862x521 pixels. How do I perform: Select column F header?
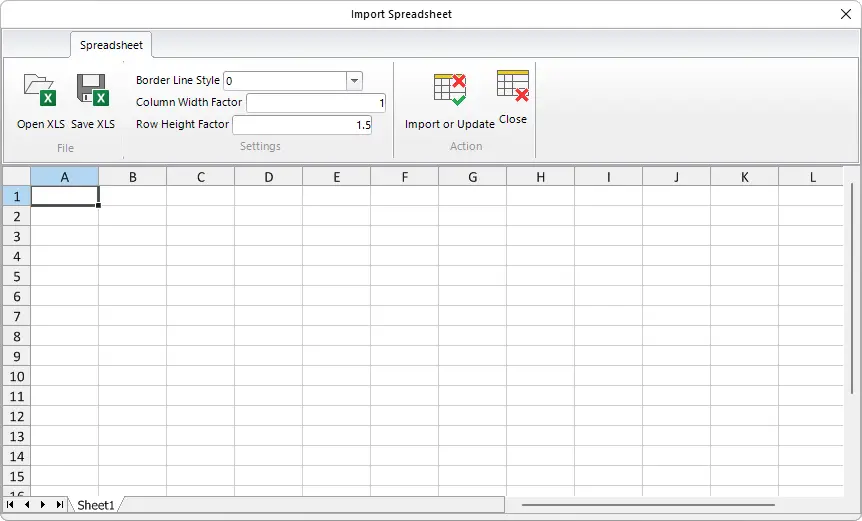pyautogui.click(x=405, y=177)
